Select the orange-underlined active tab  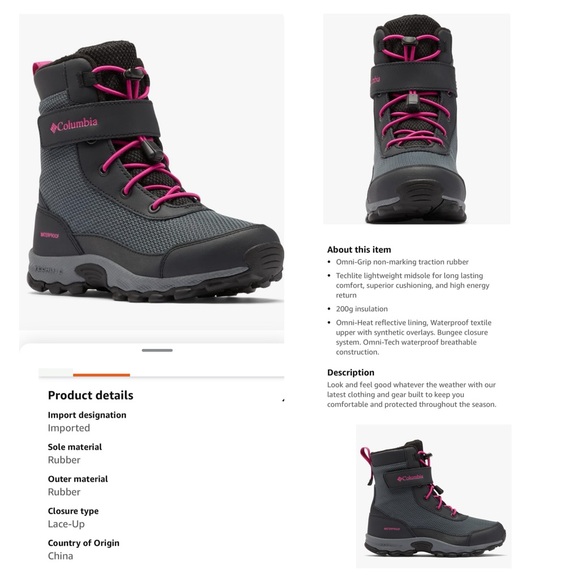click(101, 373)
